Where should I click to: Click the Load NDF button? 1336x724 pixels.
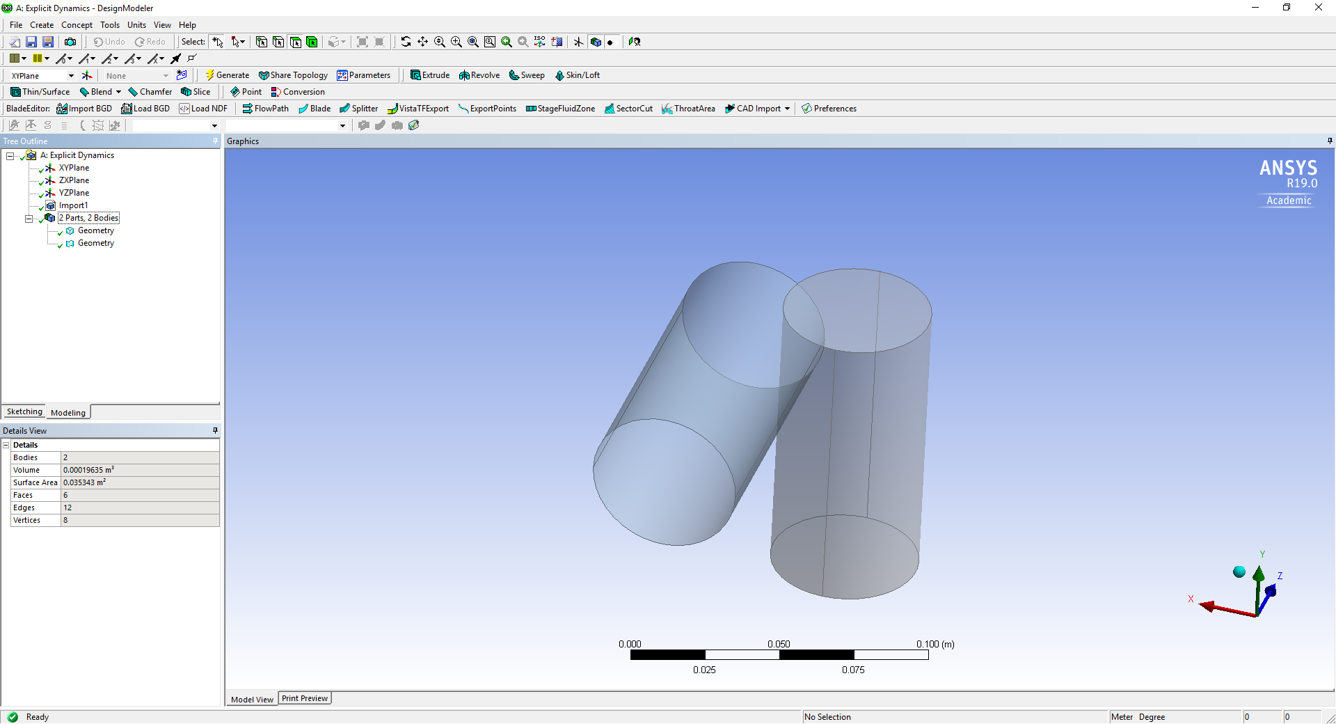point(203,109)
